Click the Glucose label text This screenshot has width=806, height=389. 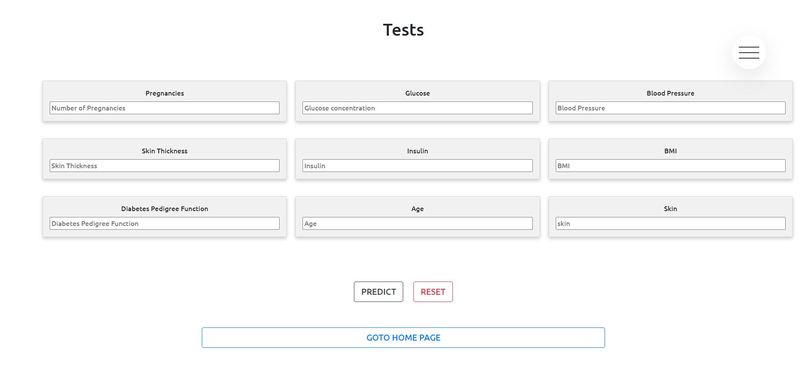pyautogui.click(x=417, y=94)
